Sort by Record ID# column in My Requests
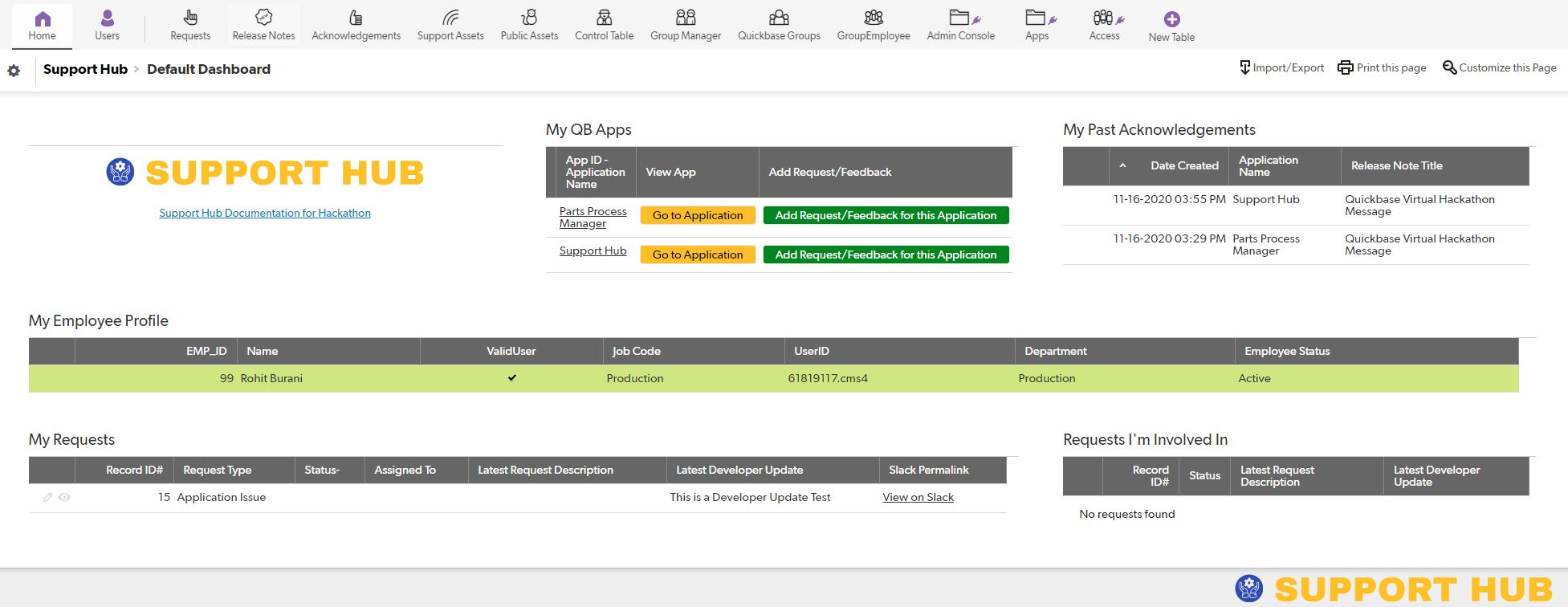Viewport: 1568px width, 607px height. coord(134,470)
